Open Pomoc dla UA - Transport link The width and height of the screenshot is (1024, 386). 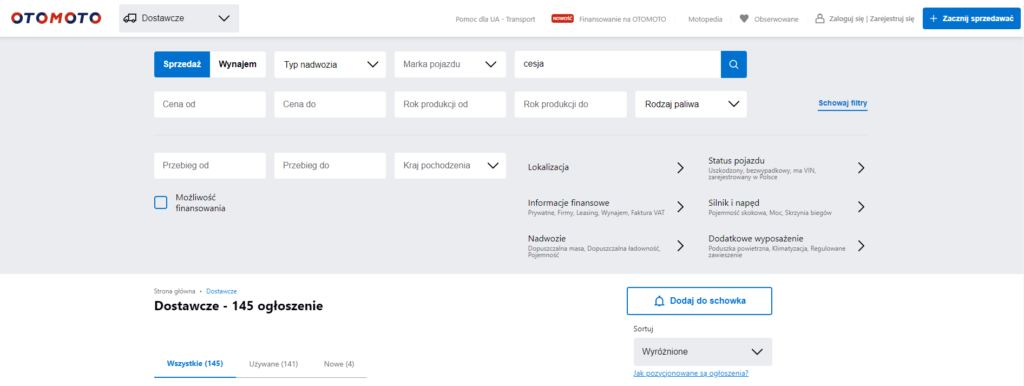pyautogui.click(x=495, y=20)
